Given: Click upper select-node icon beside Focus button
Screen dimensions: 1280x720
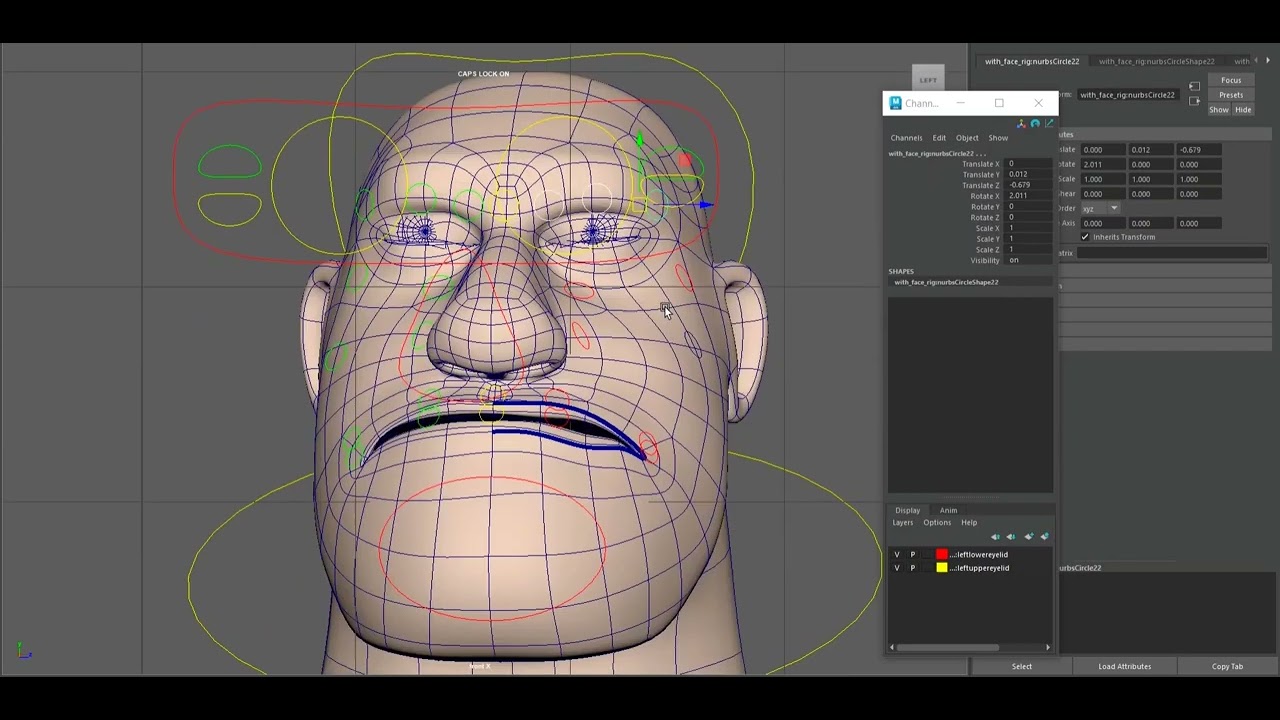Looking at the screenshot, I should click(1194, 86).
